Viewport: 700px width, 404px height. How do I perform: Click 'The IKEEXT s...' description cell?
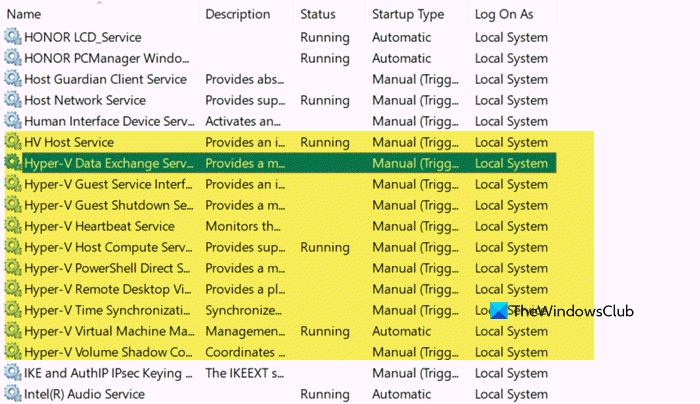[x=245, y=373]
